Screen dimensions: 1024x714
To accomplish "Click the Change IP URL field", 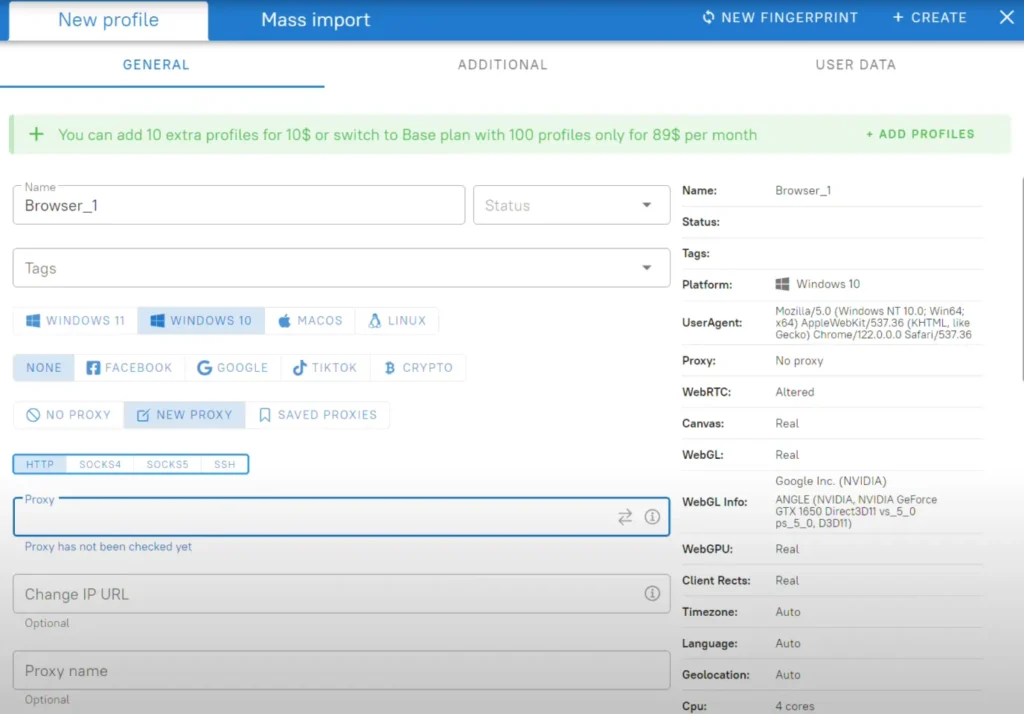I will point(341,594).
